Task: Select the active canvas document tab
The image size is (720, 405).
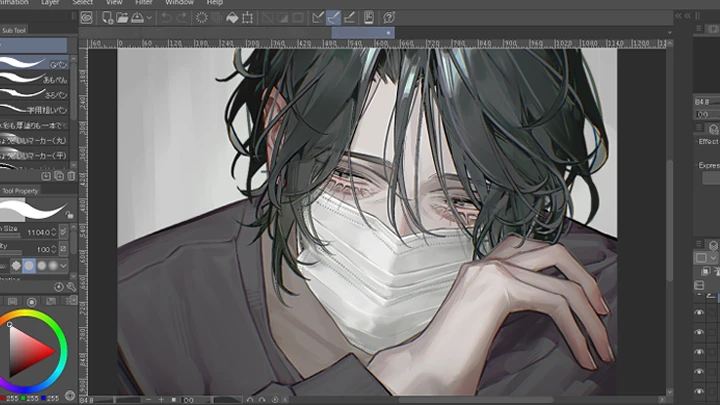Action: 363,33
